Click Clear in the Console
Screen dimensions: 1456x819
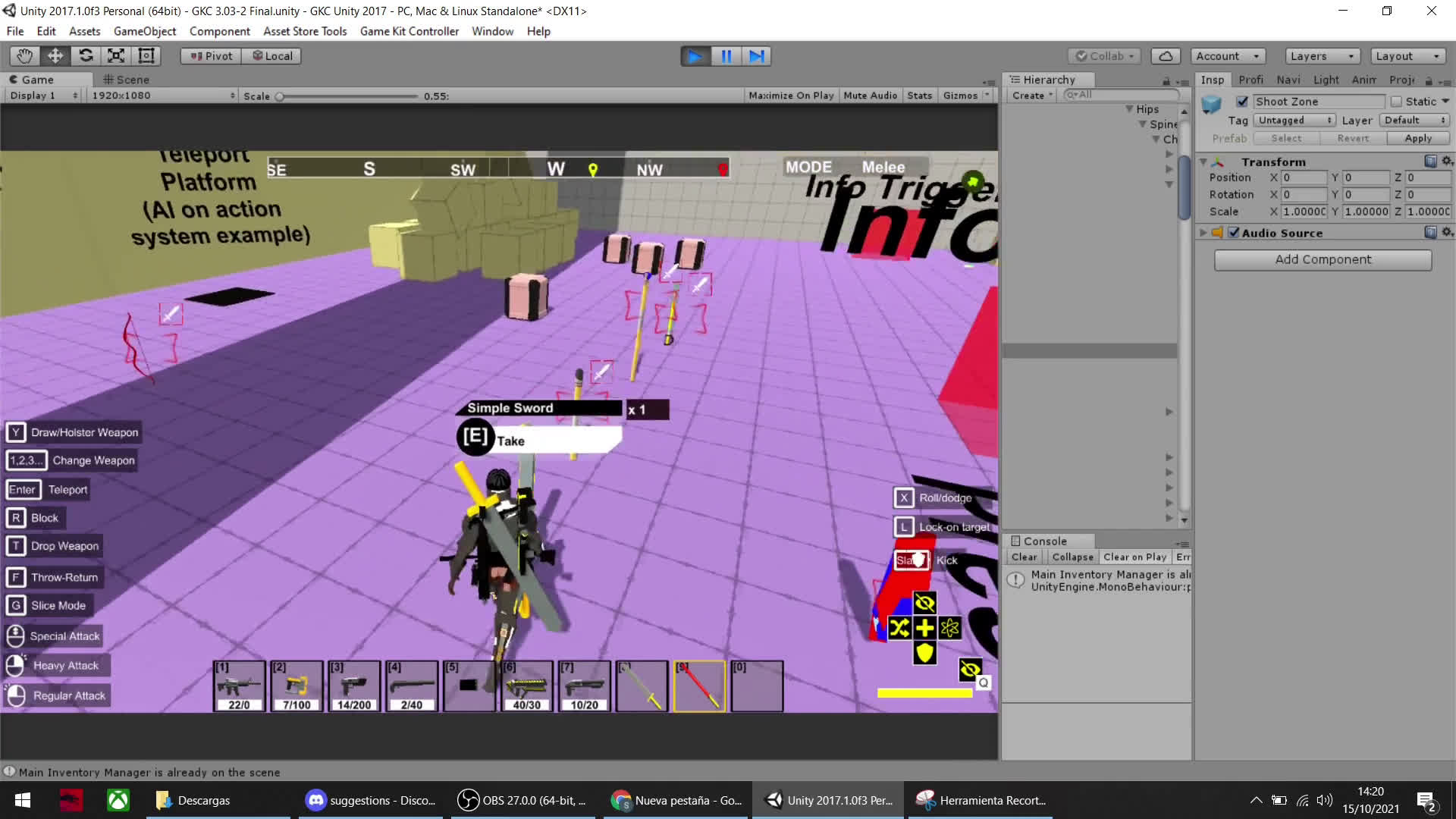point(1024,557)
